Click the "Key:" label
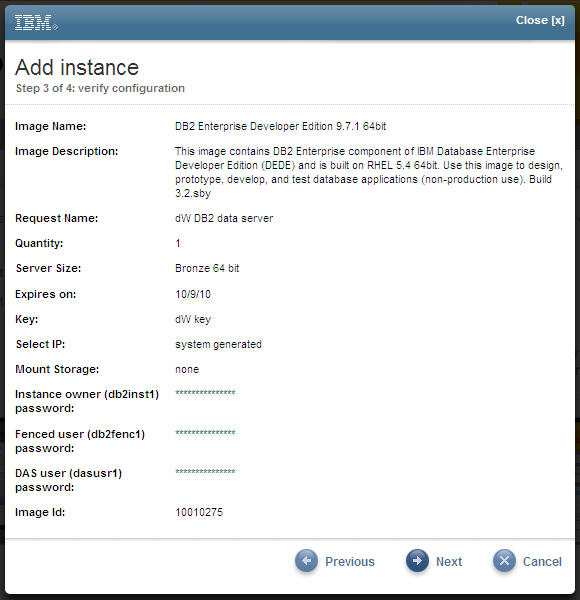This screenshot has width=580, height=600. pos(26,319)
